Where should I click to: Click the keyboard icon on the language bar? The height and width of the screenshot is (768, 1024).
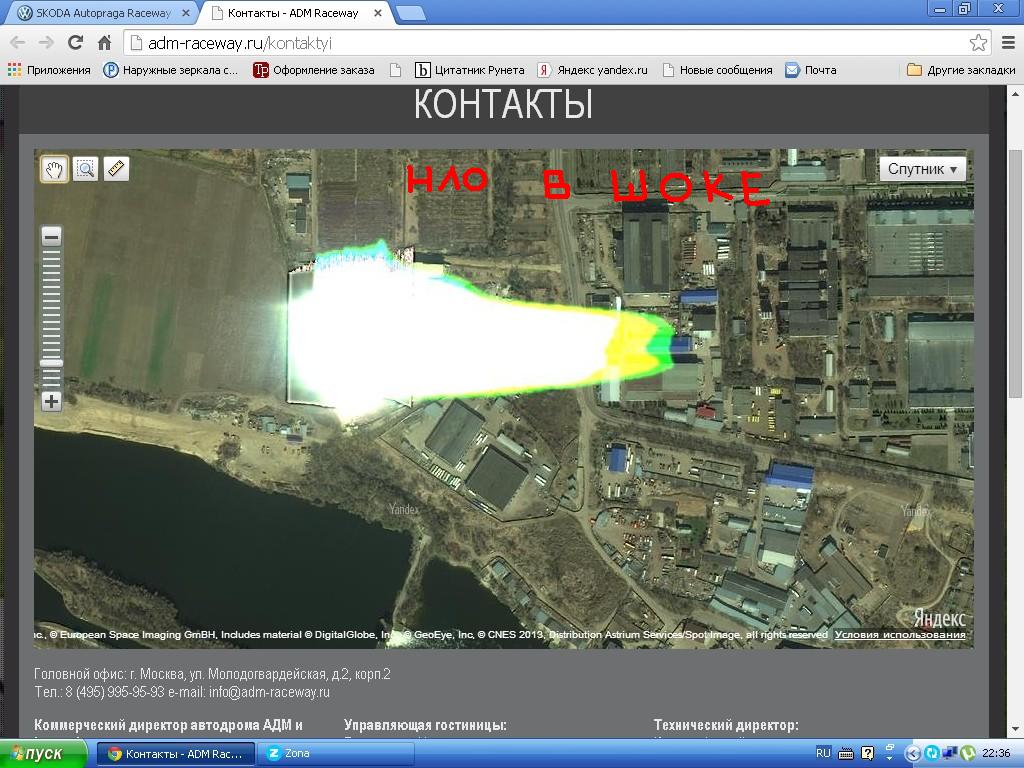846,754
